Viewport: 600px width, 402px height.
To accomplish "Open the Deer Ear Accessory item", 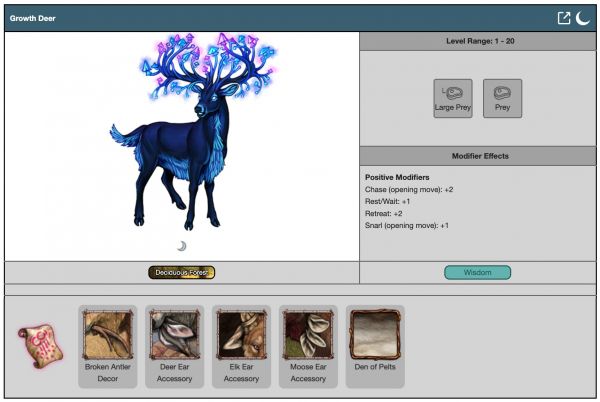I will point(174,346).
